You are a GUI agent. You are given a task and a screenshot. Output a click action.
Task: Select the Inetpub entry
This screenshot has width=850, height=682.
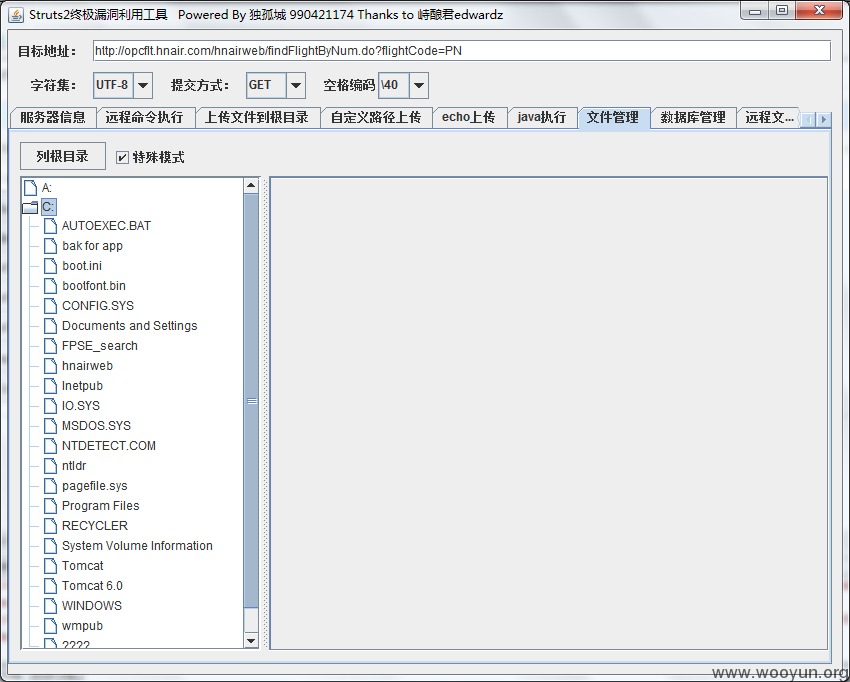coord(82,386)
